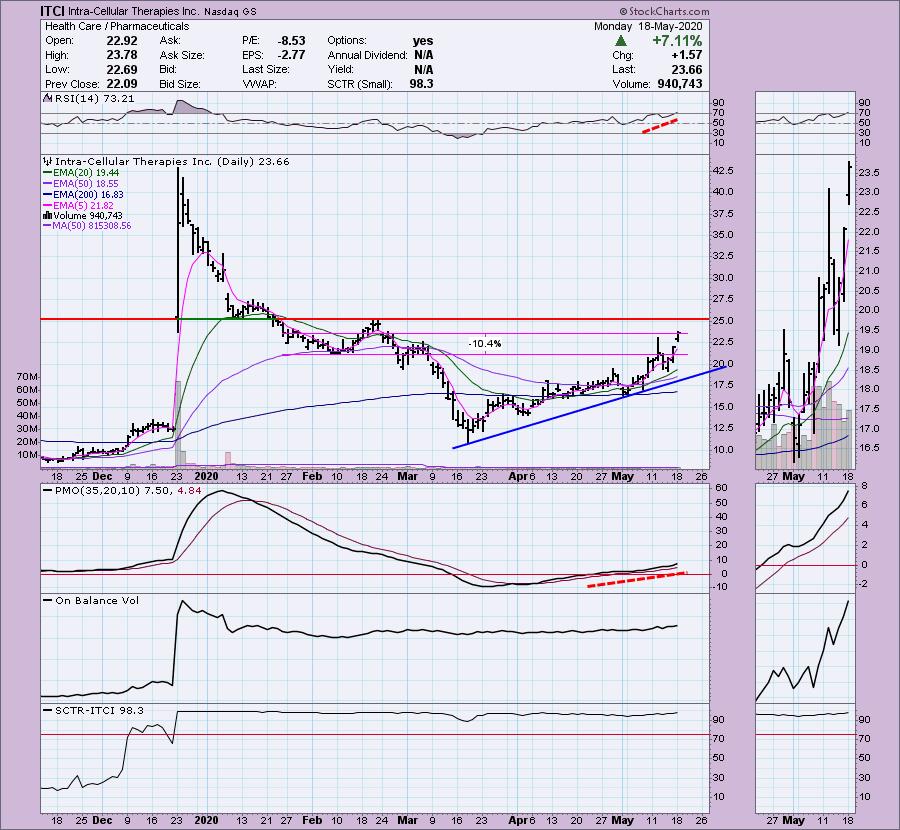Click the green up-arrow change indicator
The image size is (900, 830).
point(620,41)
